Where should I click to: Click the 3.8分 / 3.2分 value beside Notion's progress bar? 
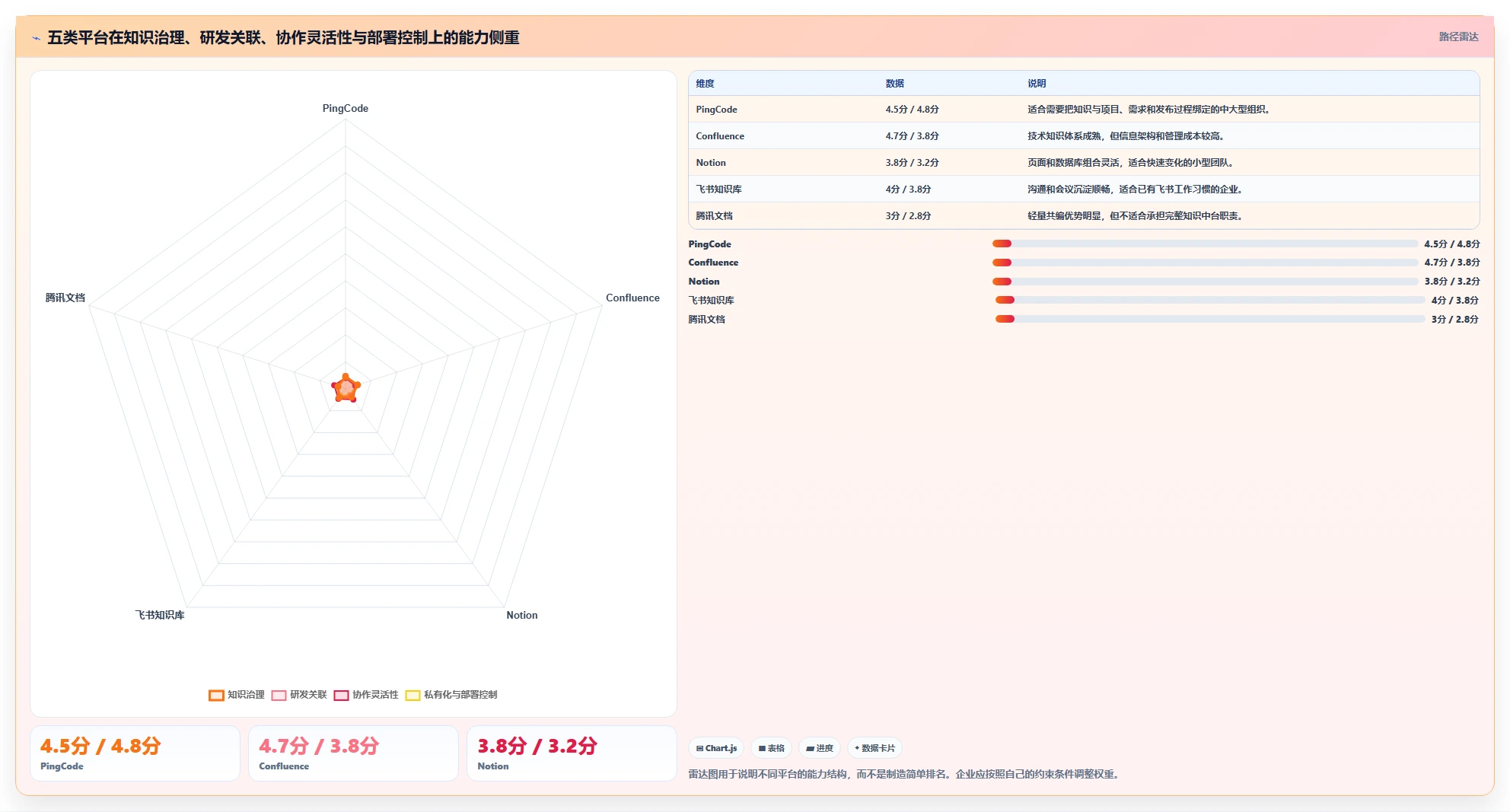click(1452, 282)
